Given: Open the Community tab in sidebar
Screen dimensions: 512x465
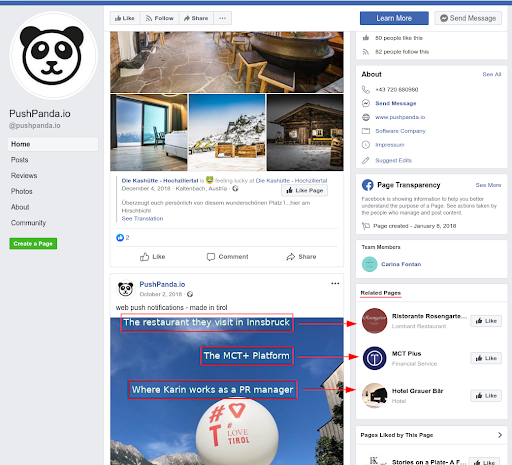Looking at the screenshot, I should [x=28, y=223].
